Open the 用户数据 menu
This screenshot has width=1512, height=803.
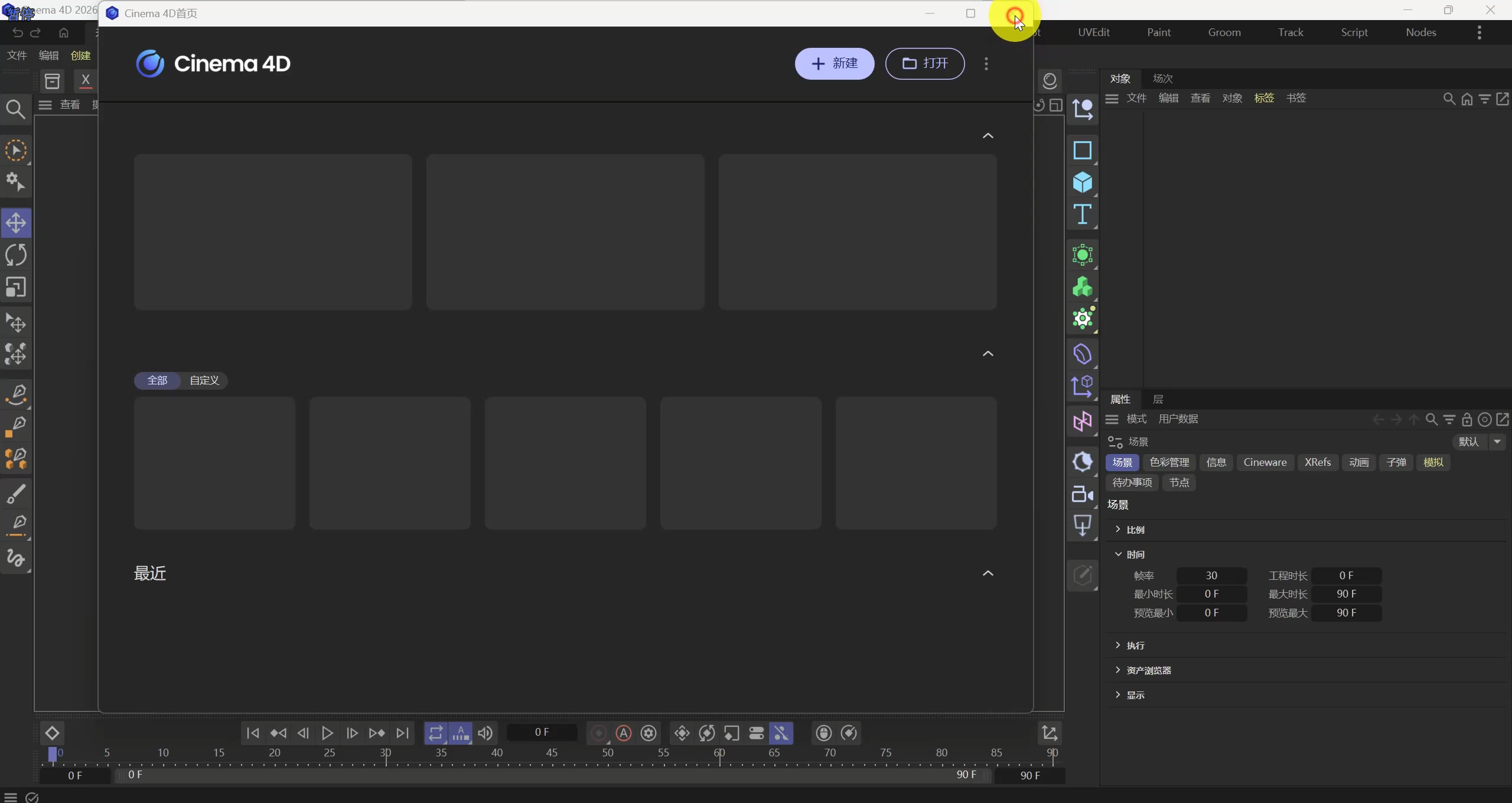[1178, 419]
